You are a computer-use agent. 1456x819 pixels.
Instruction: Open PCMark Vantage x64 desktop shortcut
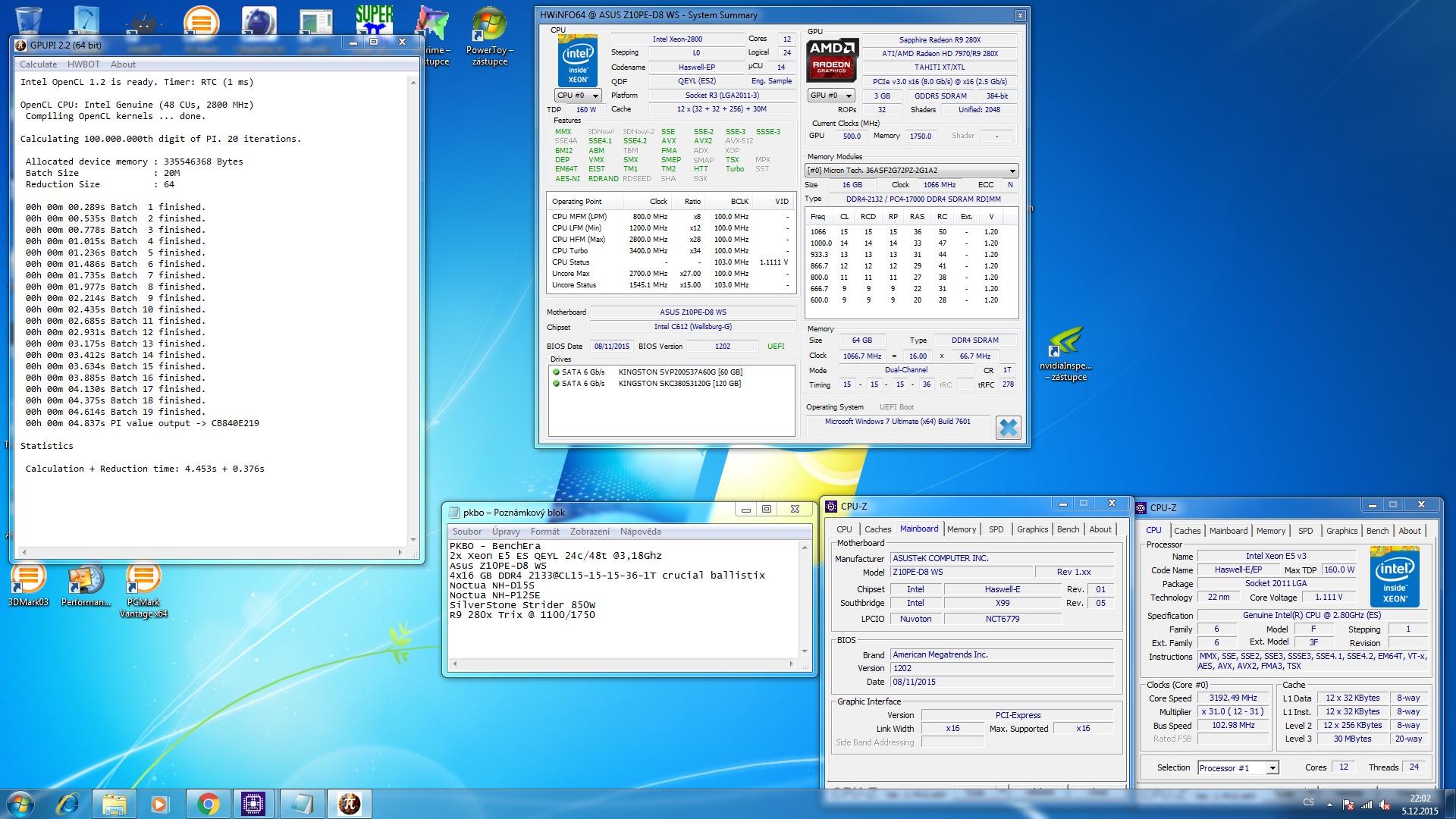(143, 591)
